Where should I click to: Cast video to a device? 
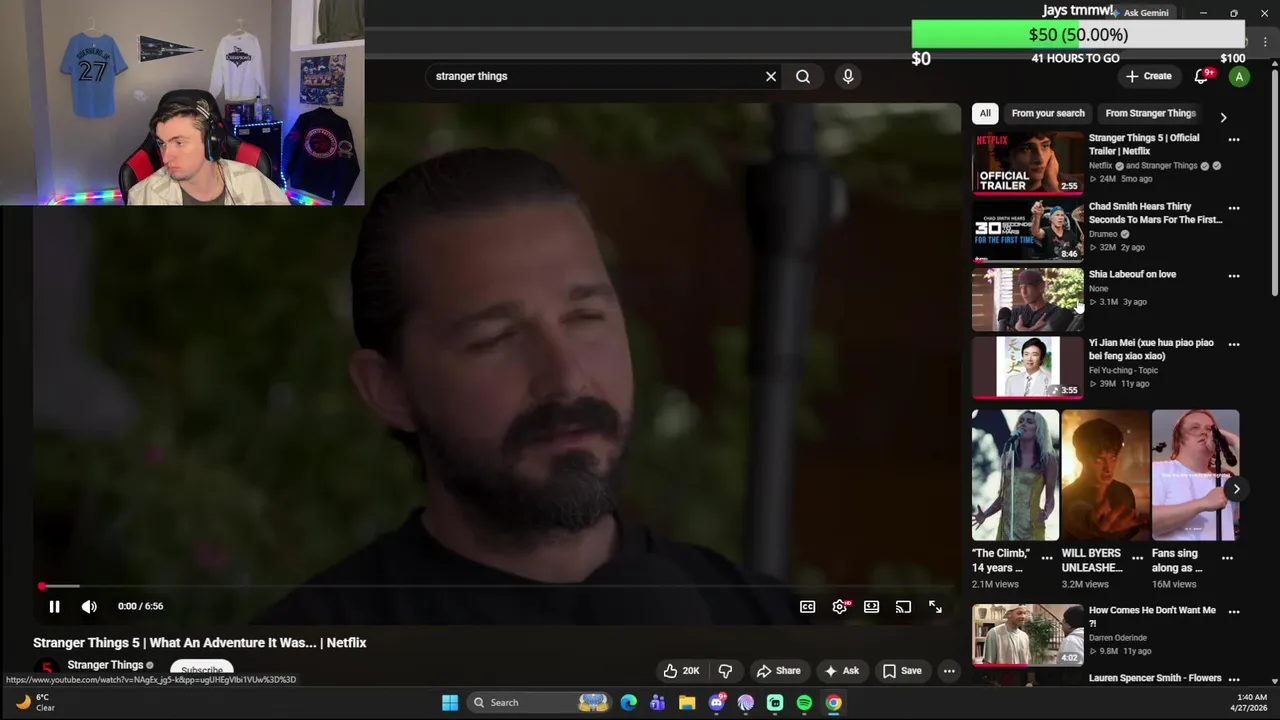[903, 607]
